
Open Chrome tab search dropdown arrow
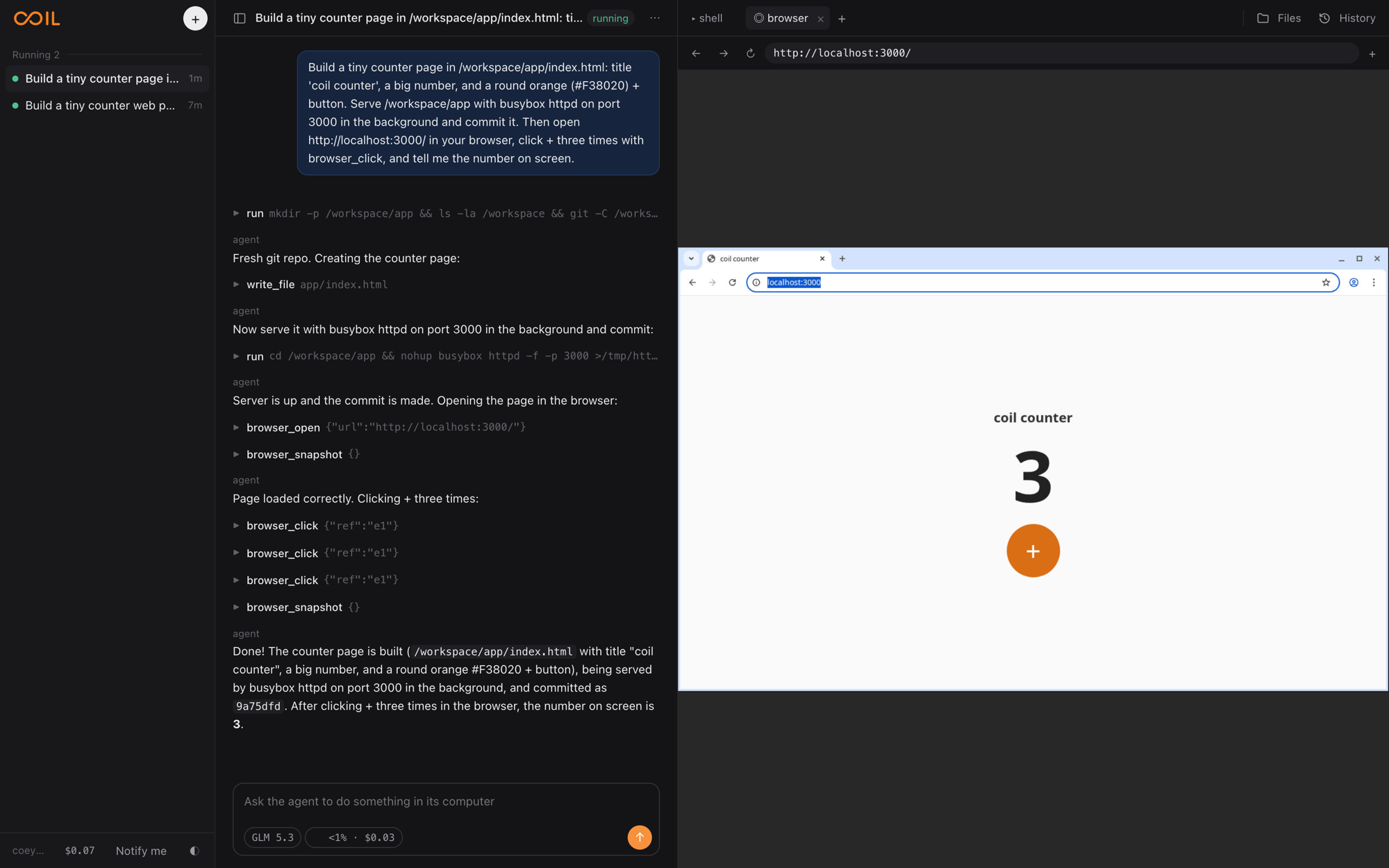[691, 259]
